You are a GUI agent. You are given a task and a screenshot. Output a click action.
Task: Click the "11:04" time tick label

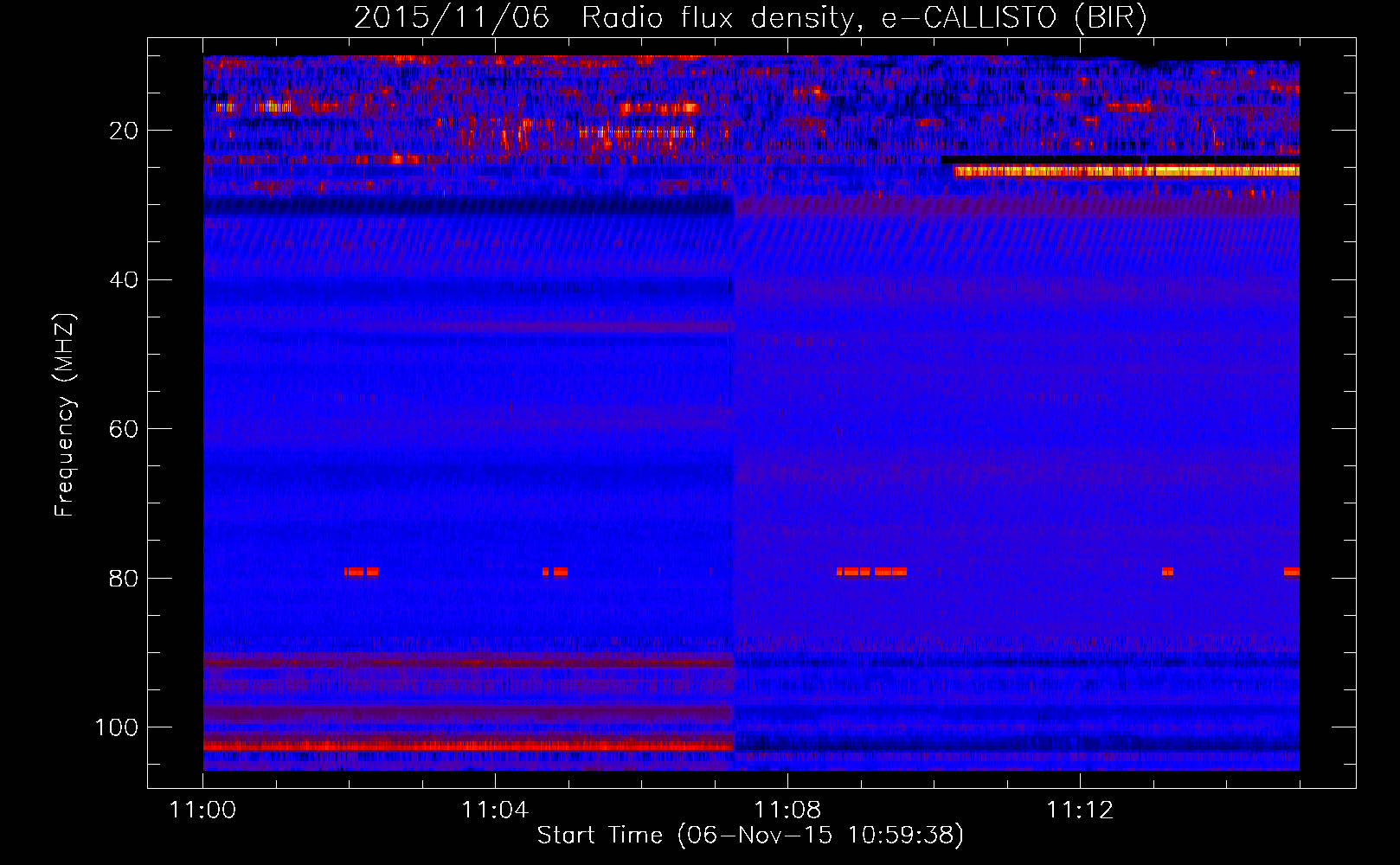[x=495, y=811]
